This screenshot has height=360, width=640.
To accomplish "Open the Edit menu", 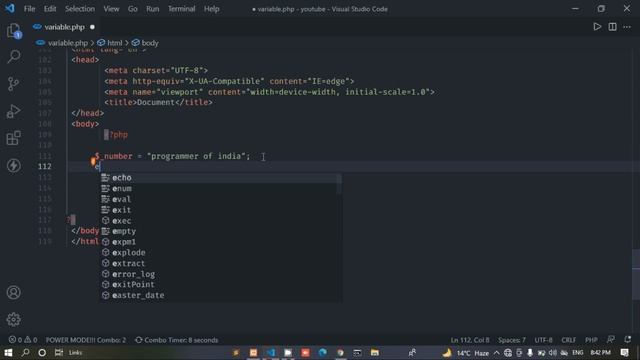I will point(50,9).
